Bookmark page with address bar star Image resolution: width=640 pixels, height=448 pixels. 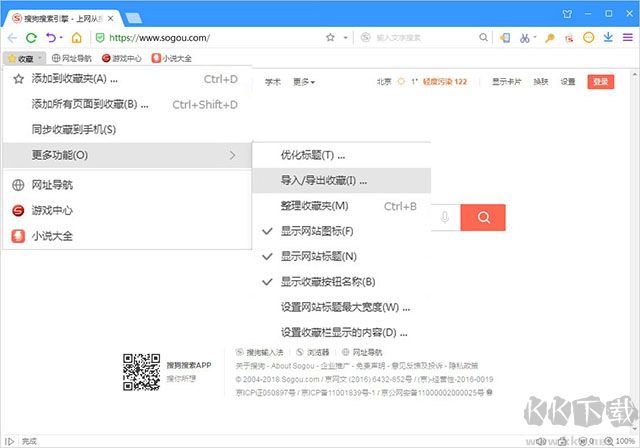[x=330, y=38]
